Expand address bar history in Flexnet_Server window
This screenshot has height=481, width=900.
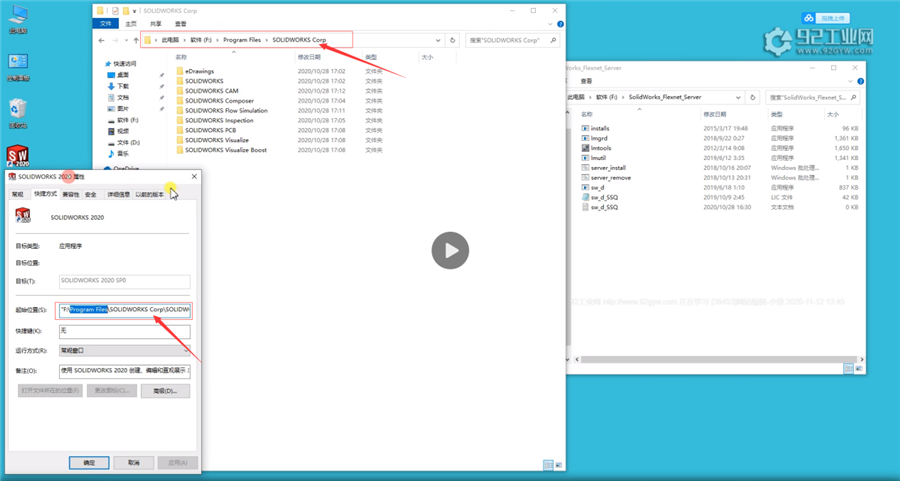pyautogui.click(x=738, y=97)
